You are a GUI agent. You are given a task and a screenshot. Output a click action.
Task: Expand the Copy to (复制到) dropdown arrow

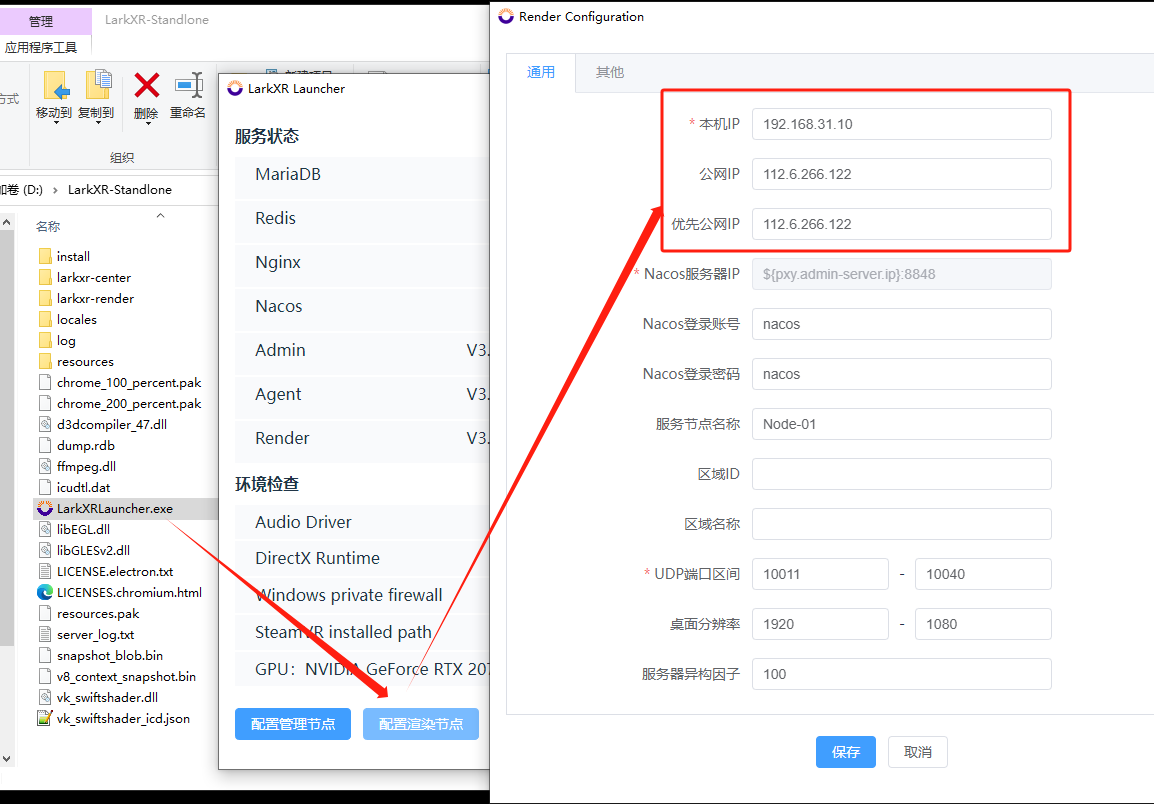(x=96, y=124)
